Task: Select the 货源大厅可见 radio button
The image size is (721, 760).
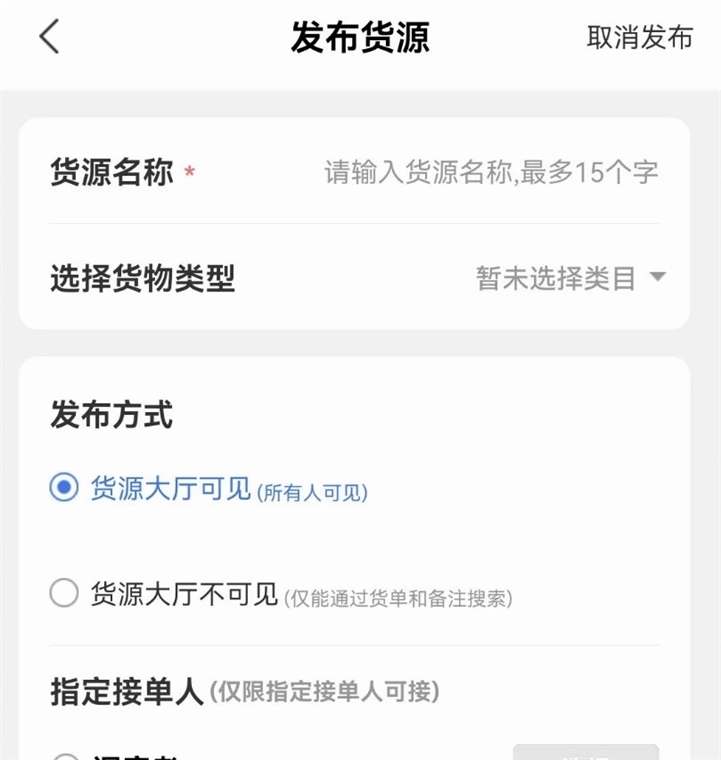Action: click(64, 488)
